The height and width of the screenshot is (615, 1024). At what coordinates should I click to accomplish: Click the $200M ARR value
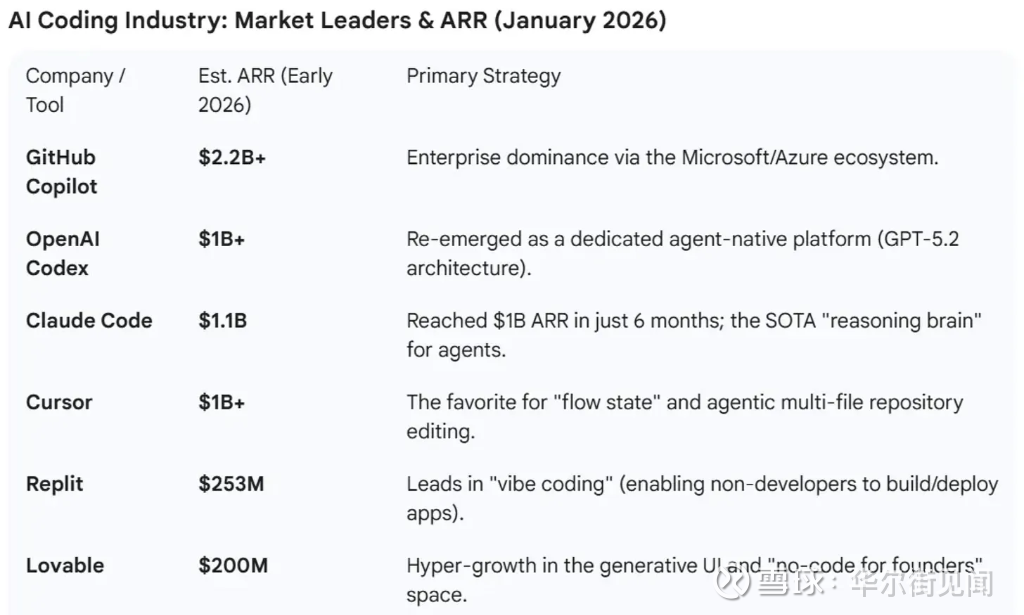(233, 566)
